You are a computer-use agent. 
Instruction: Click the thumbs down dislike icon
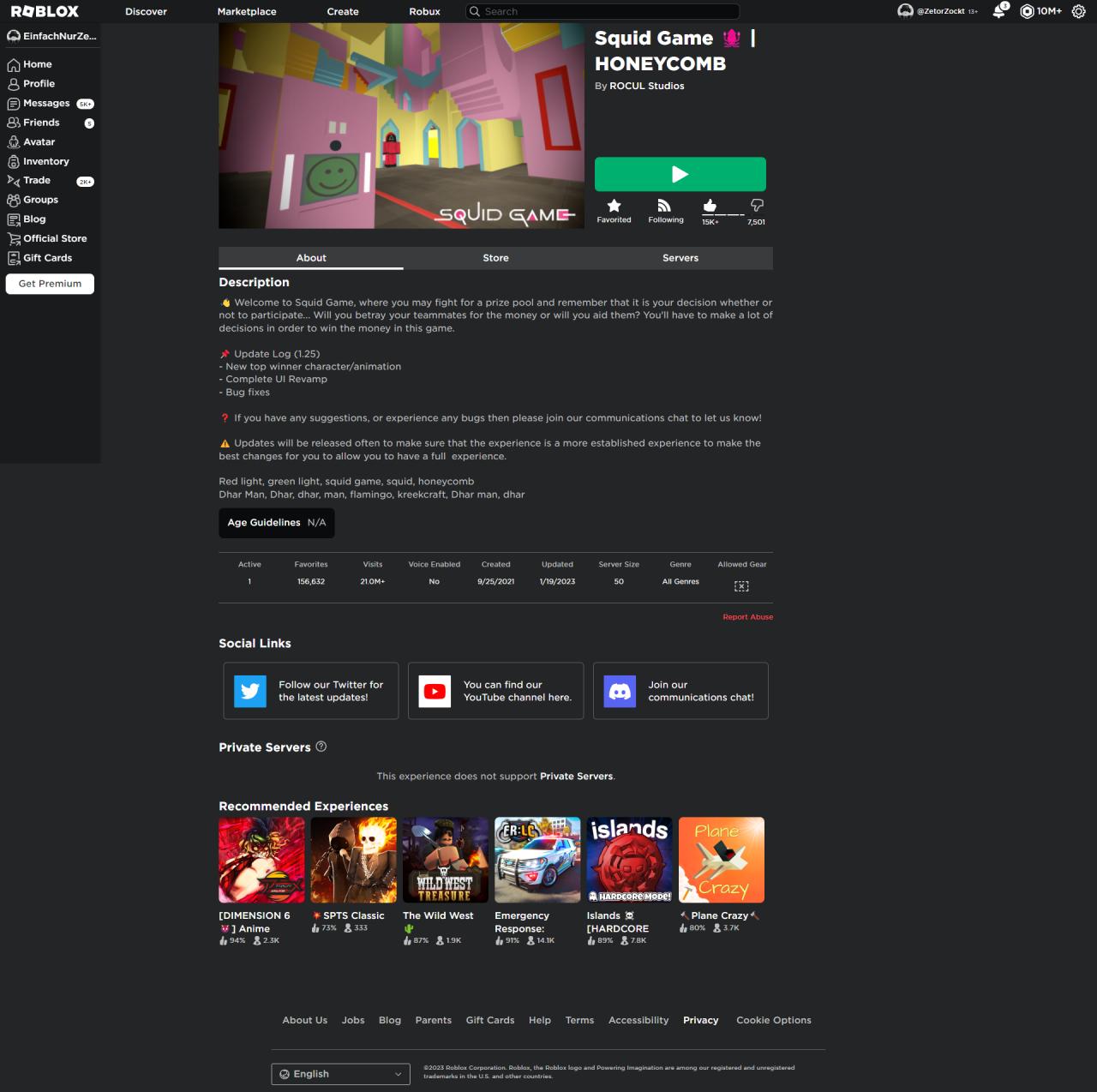[757, 205]
